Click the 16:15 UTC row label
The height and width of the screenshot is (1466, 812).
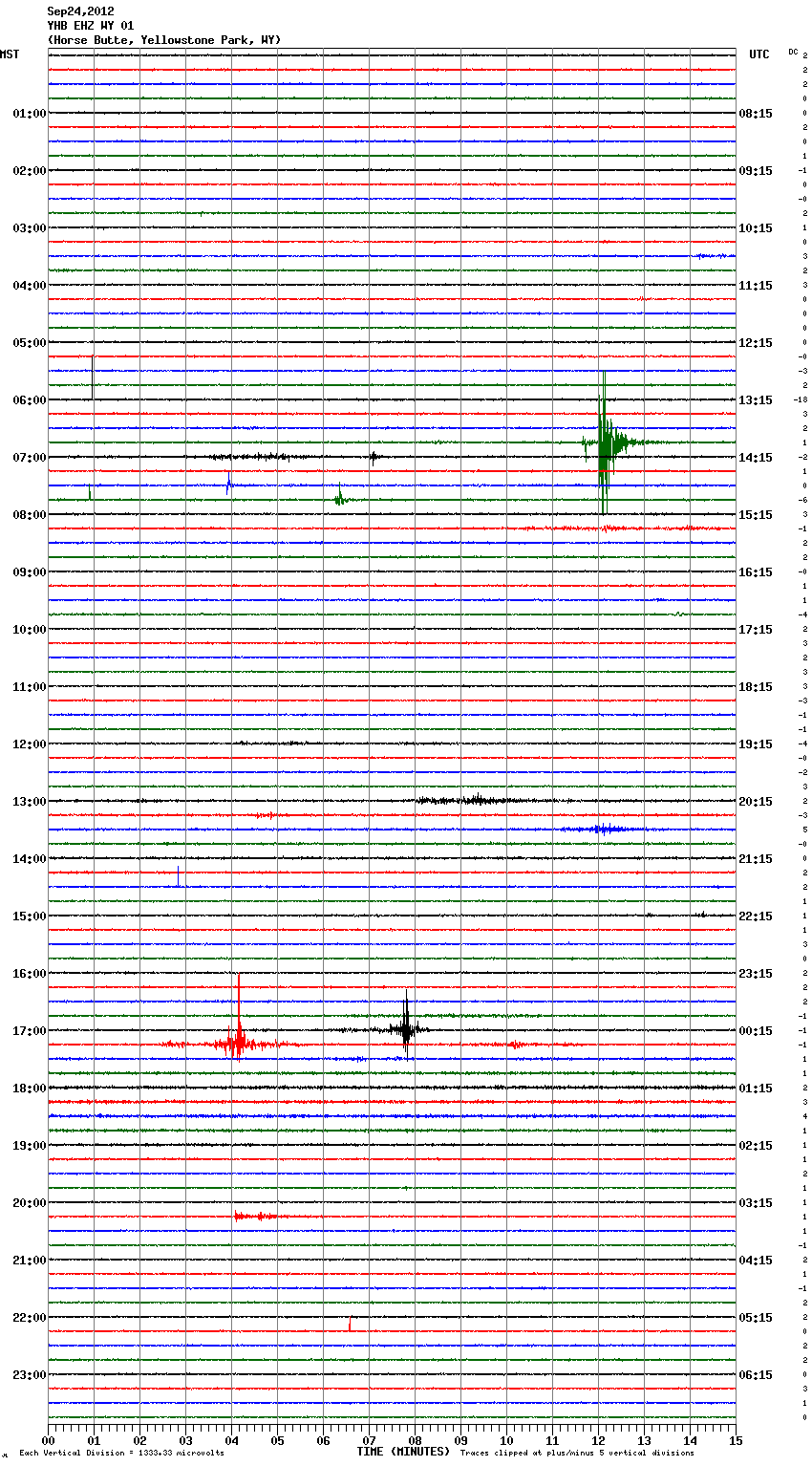pos(756,572)
